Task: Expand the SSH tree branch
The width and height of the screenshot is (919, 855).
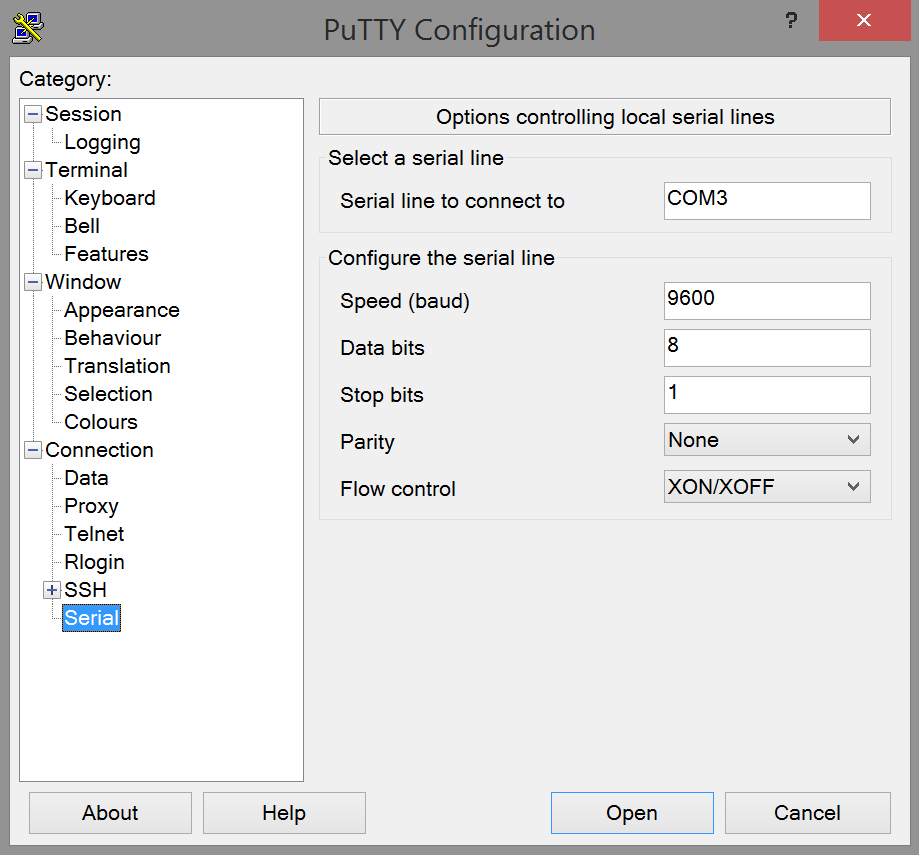Action: click(51, 590)
